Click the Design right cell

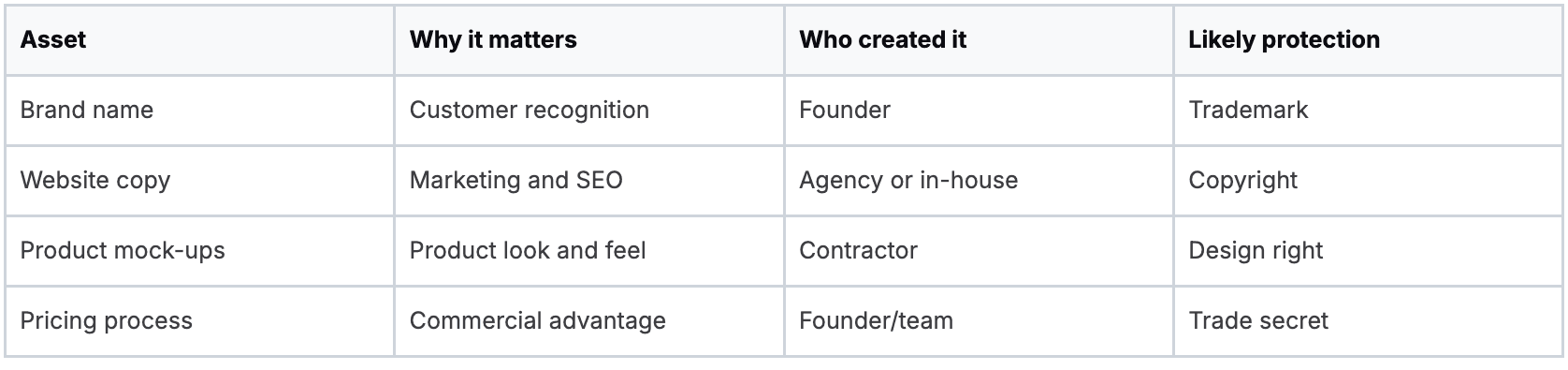[x=1368, y=251]
